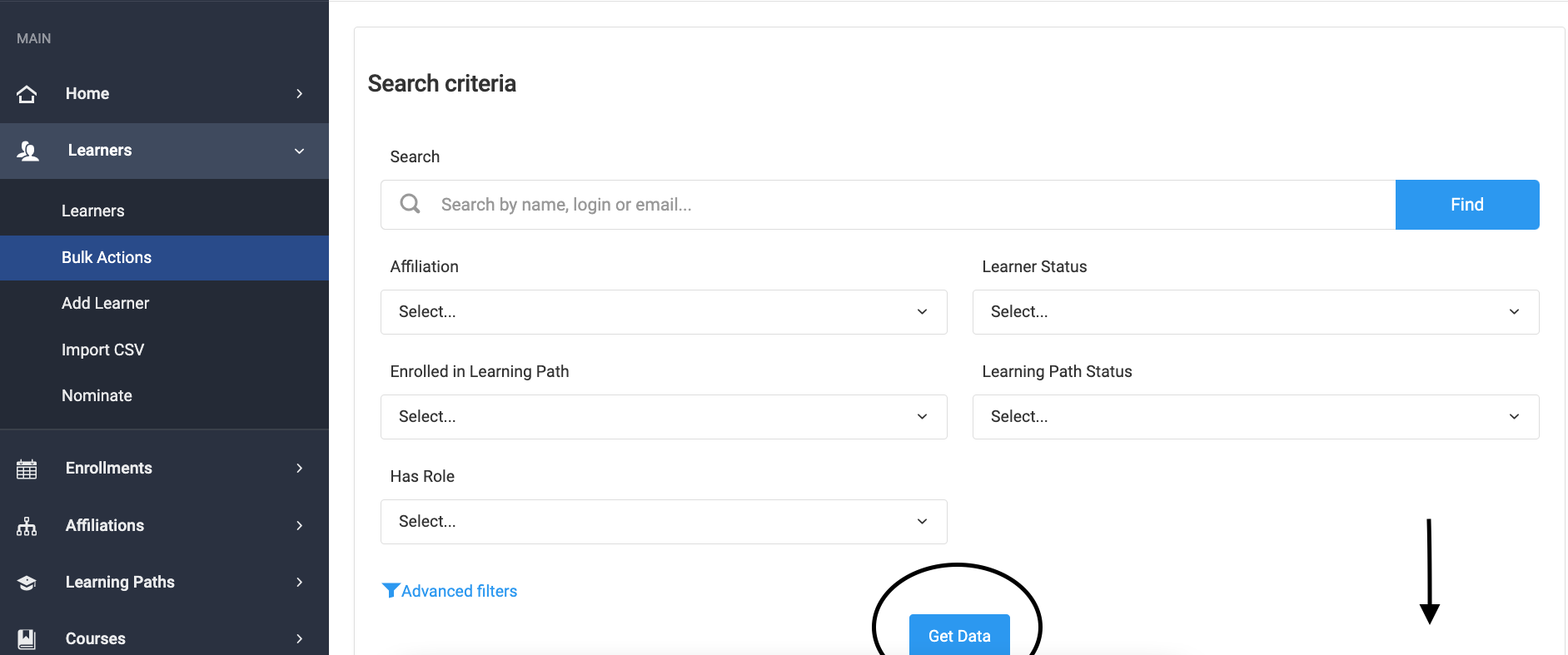Click the search magnifier icon
This screenshot has width=1568, height=655.
(410, 204)
